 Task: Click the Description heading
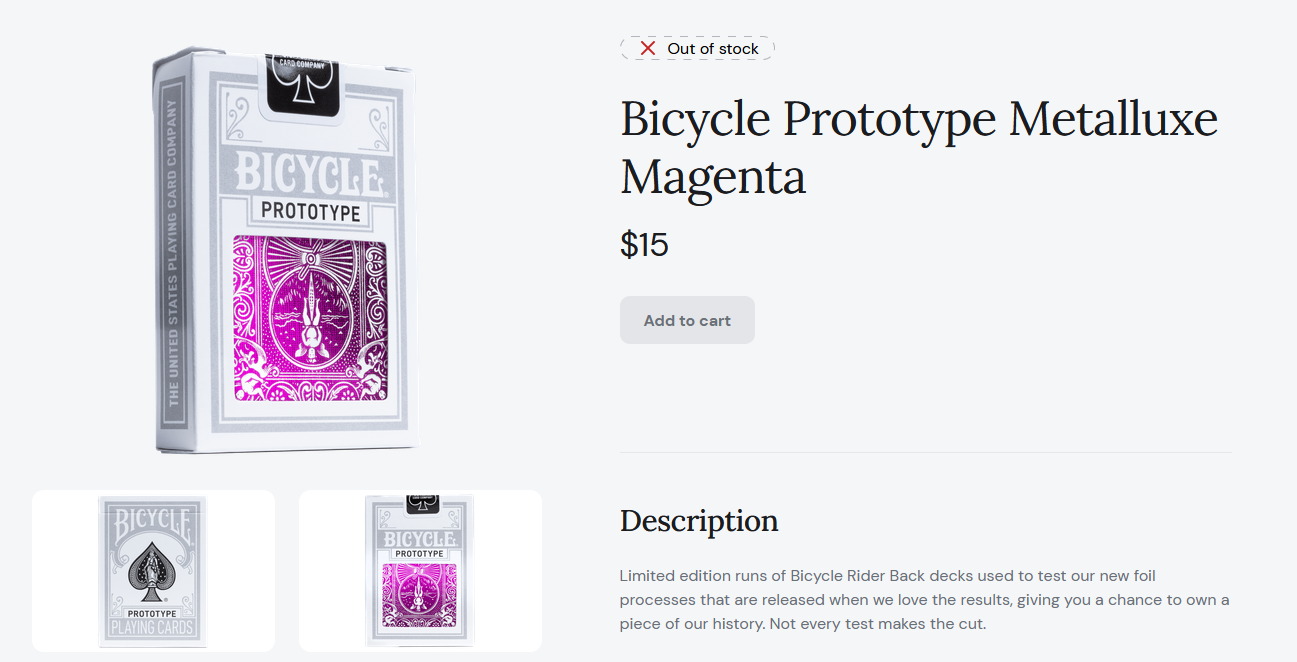[699, 521]
